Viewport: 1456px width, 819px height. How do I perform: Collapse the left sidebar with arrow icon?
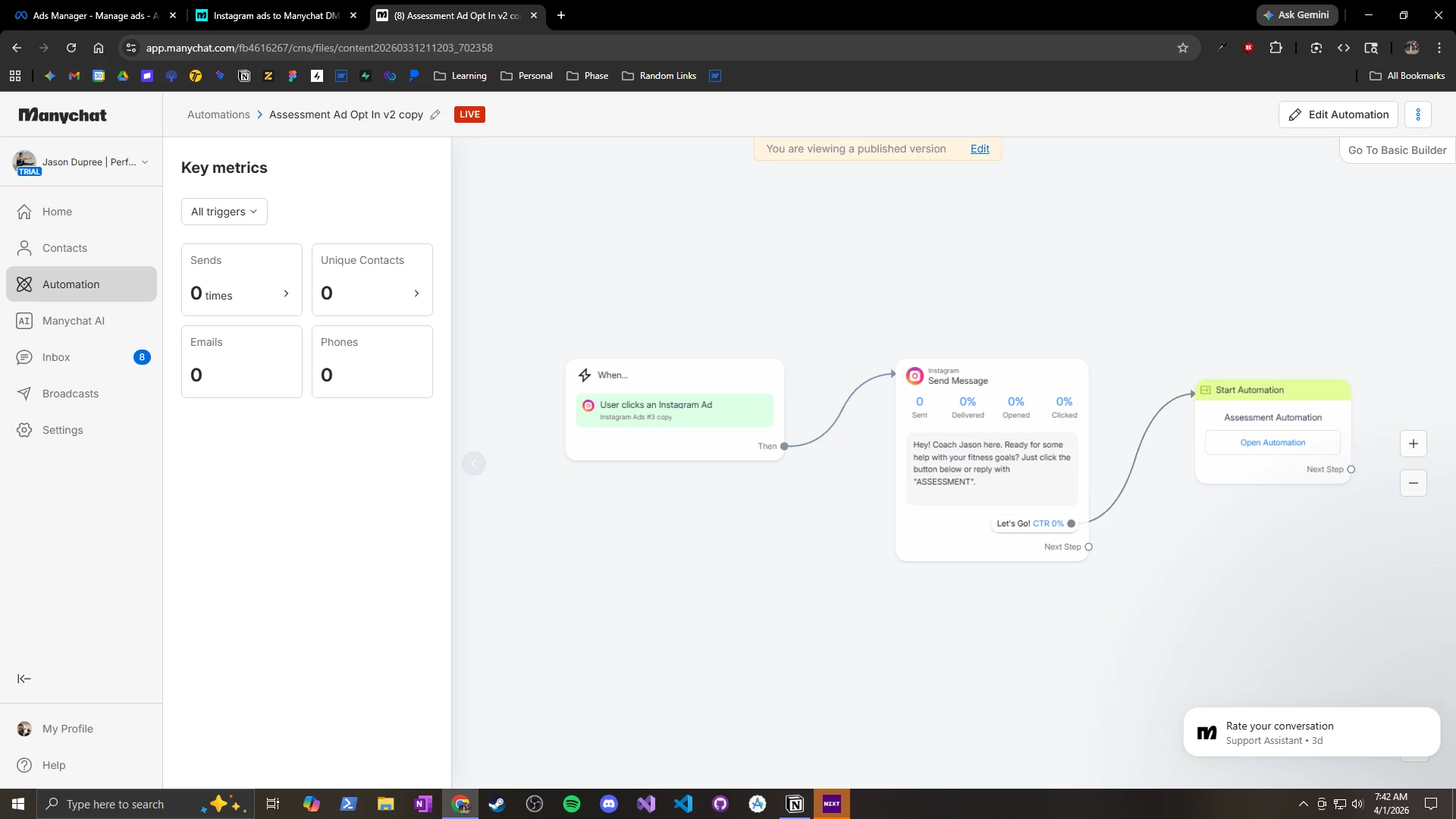point(24,679)
